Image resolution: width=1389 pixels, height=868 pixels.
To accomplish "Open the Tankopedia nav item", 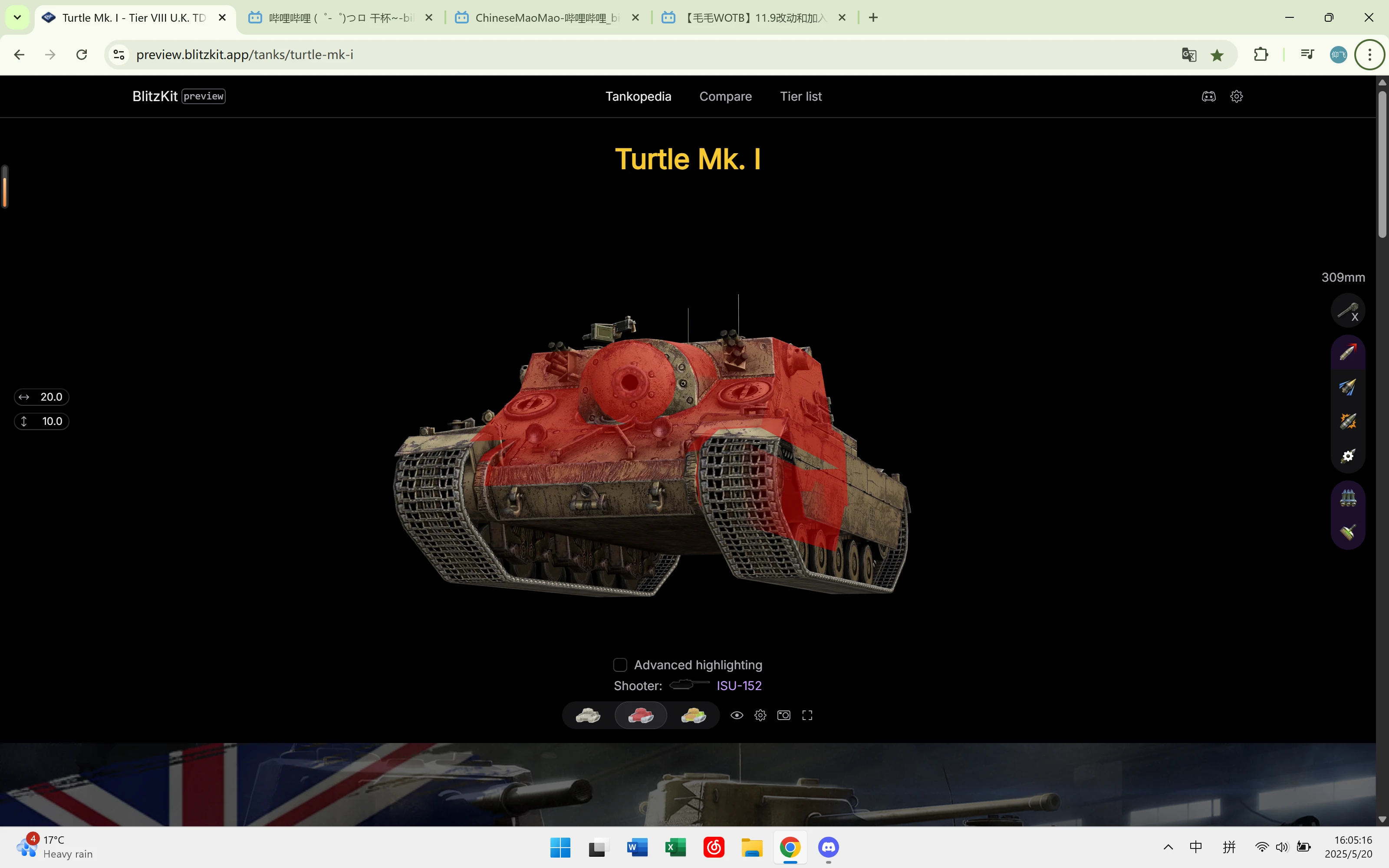I will (638, 96).
